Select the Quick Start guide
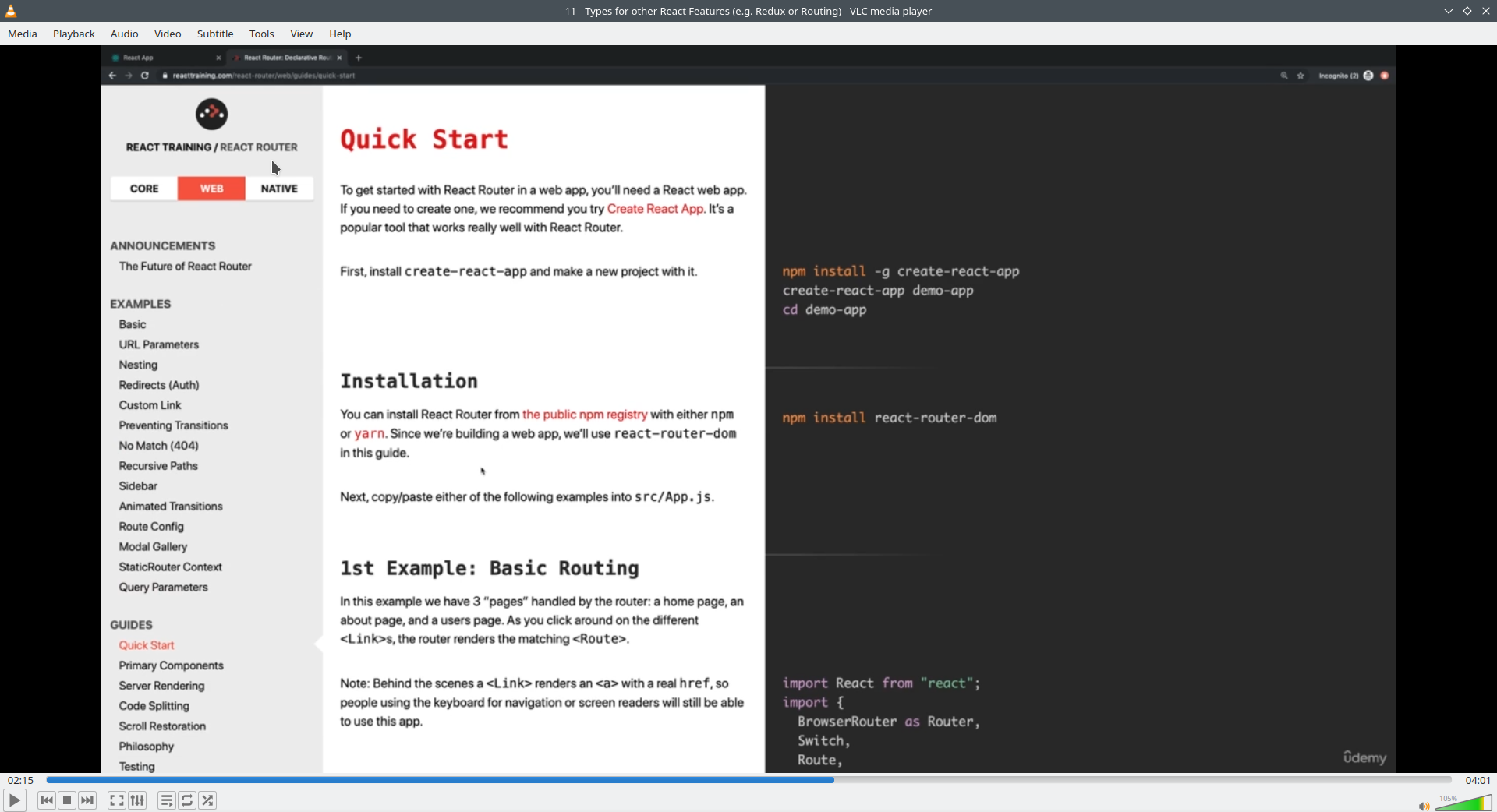 point(147,645)
